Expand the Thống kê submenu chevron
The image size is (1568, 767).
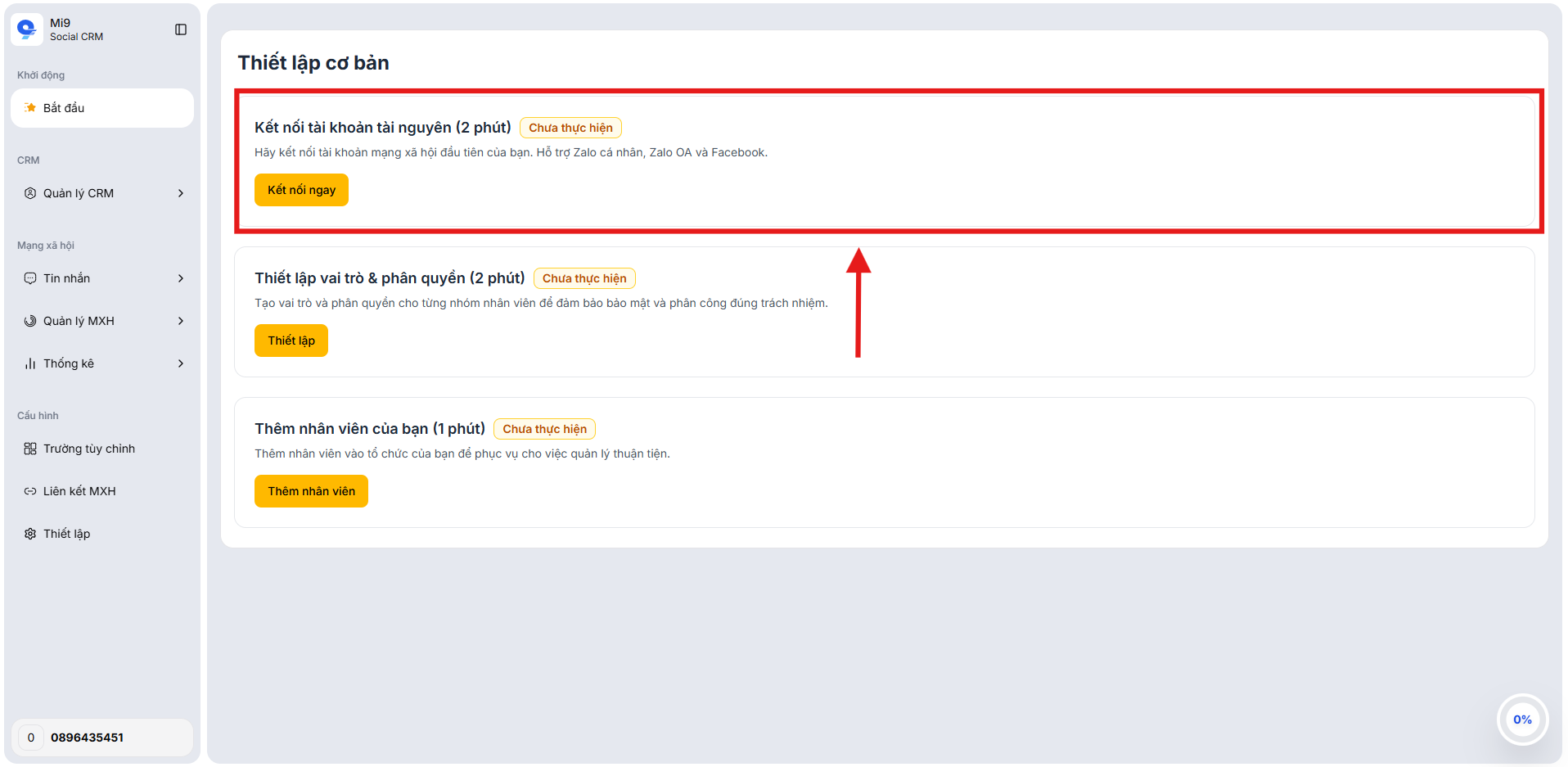point(181,363)
